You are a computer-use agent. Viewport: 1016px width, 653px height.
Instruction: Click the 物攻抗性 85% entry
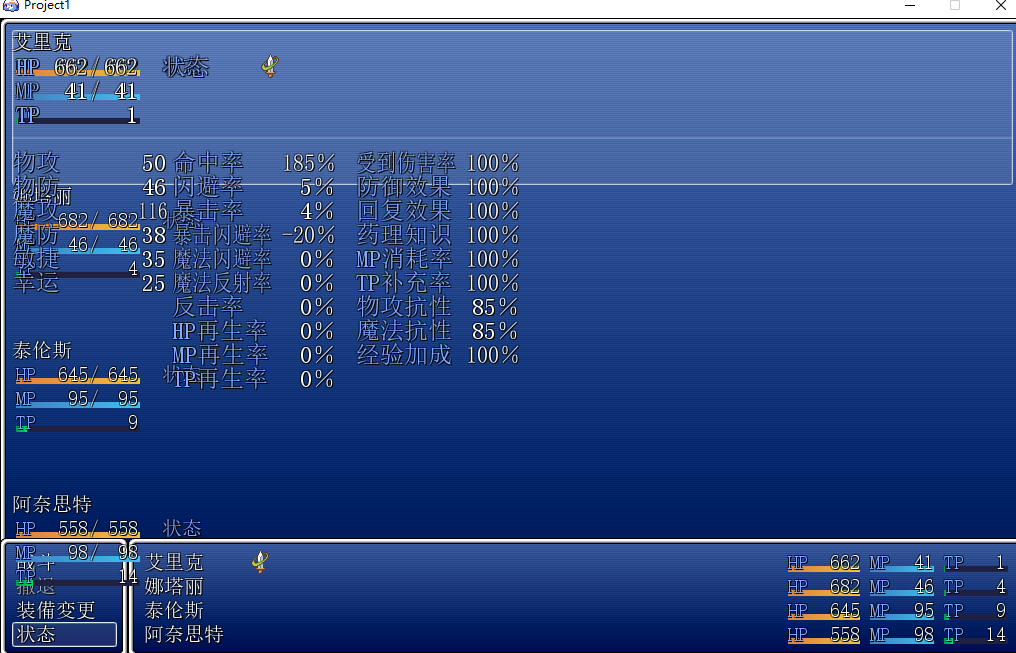438,307
